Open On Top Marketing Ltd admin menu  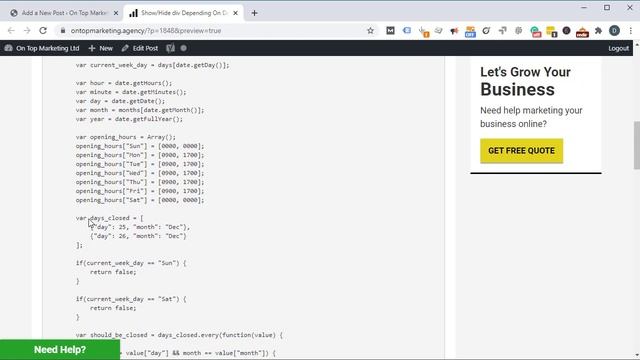(x=42, y=48)
